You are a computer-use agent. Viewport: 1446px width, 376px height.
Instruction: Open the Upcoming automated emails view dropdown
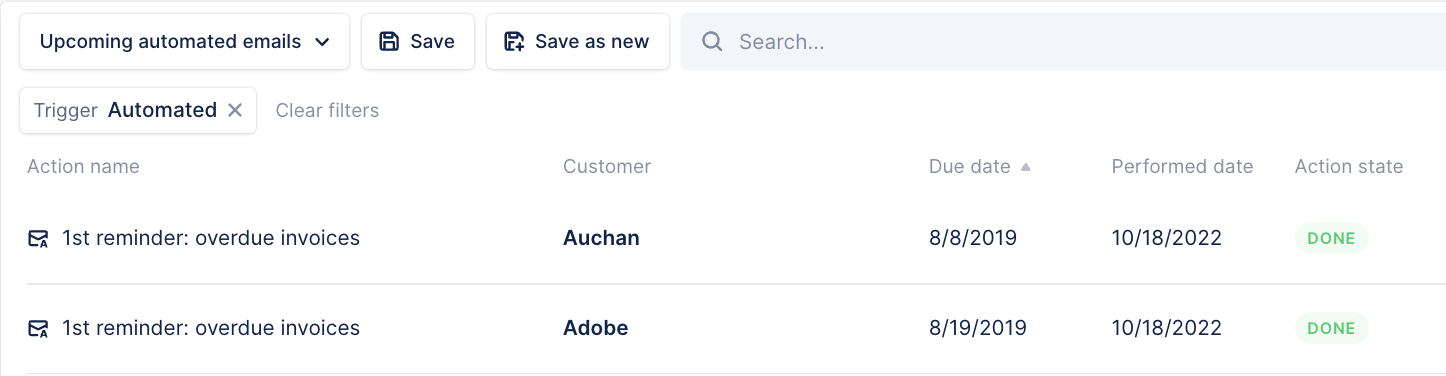[x=184, y=42]
